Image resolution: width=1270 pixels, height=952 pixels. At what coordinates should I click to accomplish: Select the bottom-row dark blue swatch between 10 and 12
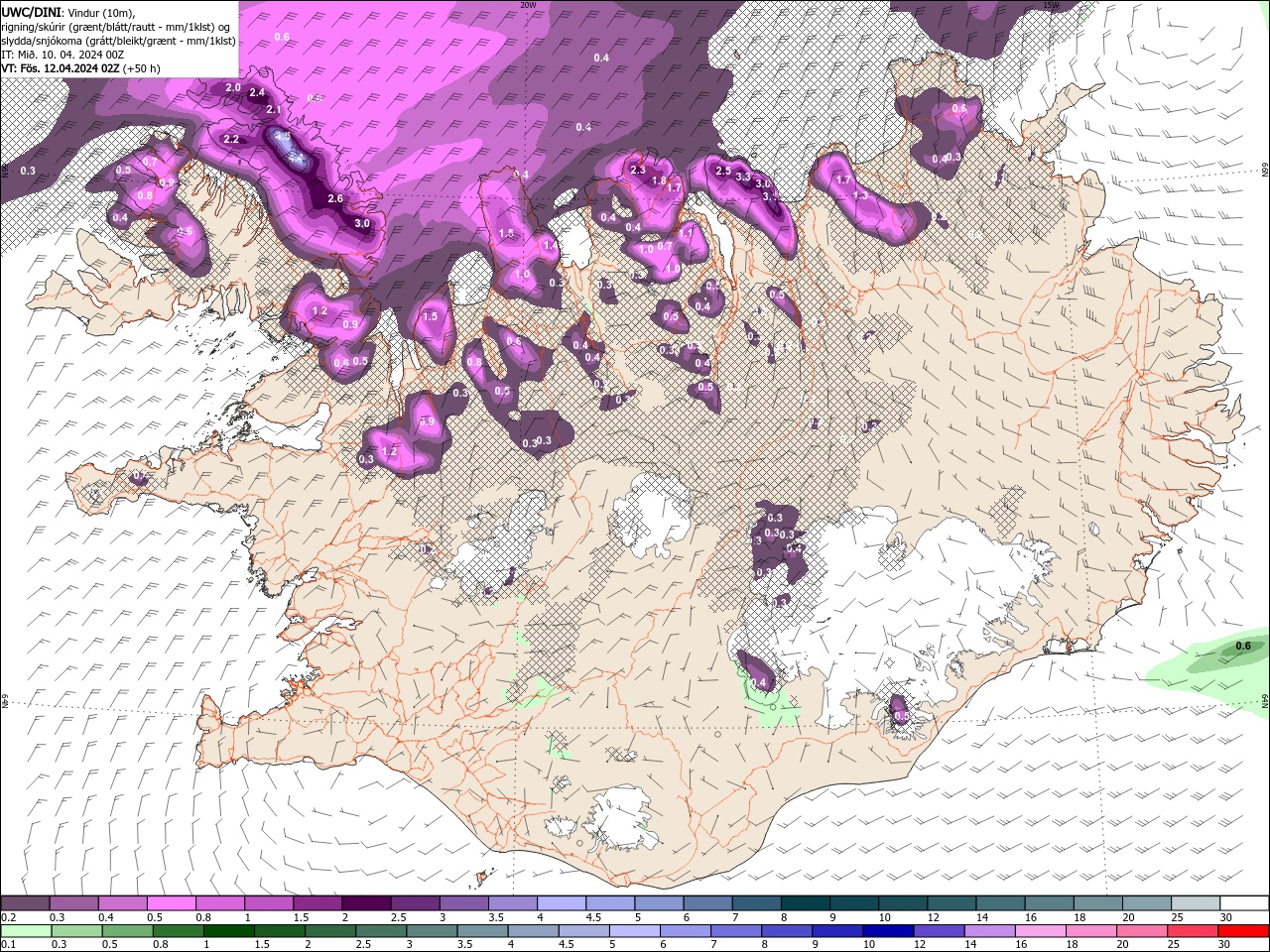click(x=886, y=931)
